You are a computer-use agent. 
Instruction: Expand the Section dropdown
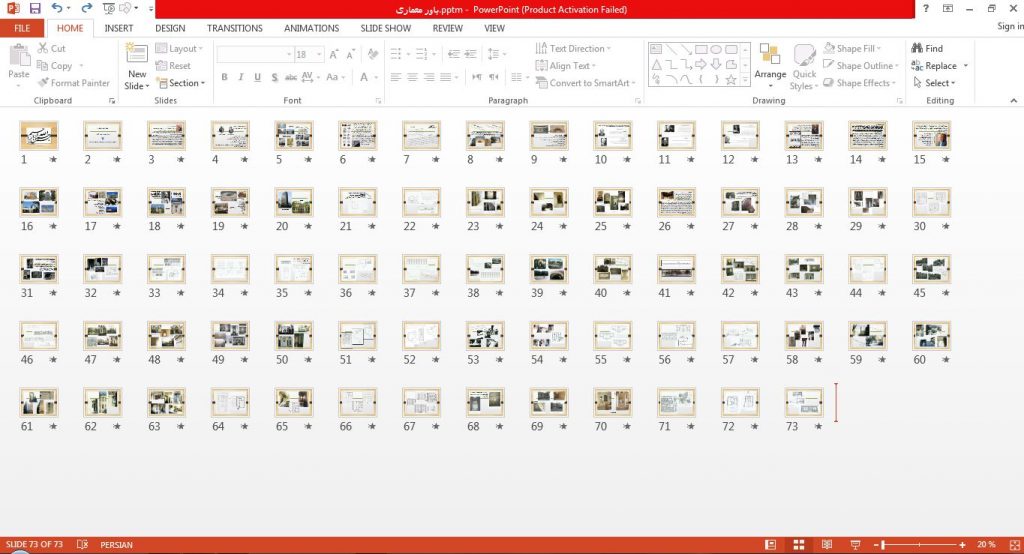coord(181,83)
